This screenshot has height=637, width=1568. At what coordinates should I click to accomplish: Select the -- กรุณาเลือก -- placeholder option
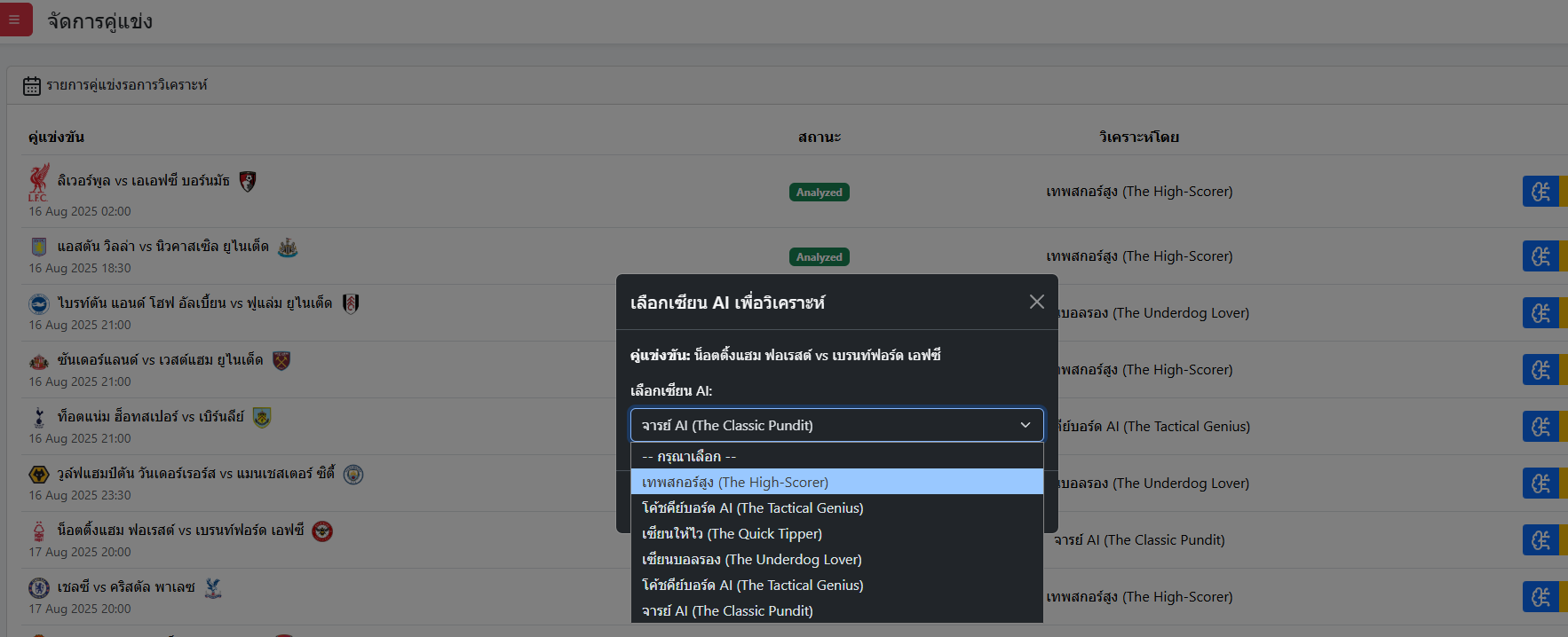pos(836,456)
